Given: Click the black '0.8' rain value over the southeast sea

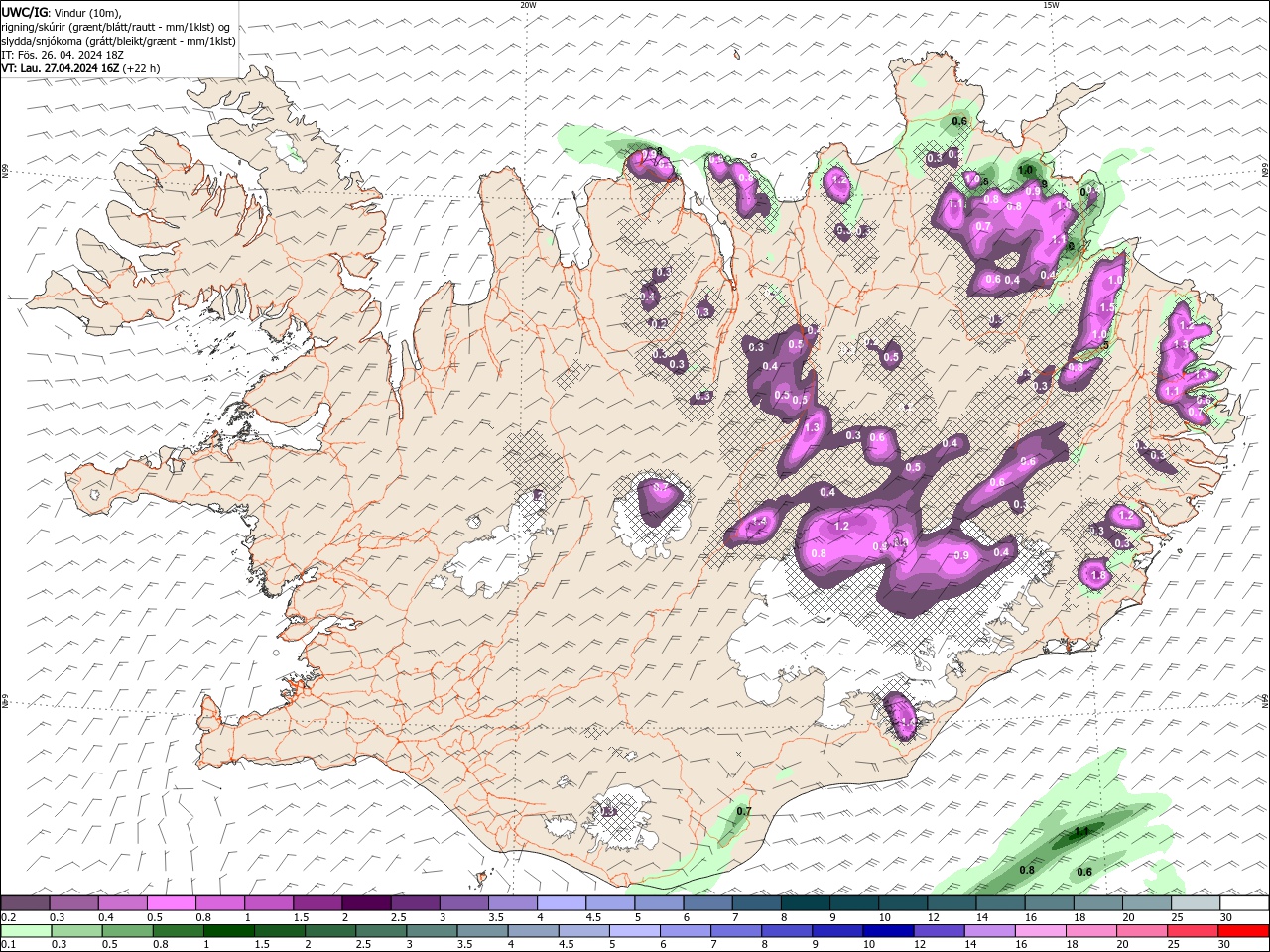Looking at the screenshot, I should point(1027,870).
